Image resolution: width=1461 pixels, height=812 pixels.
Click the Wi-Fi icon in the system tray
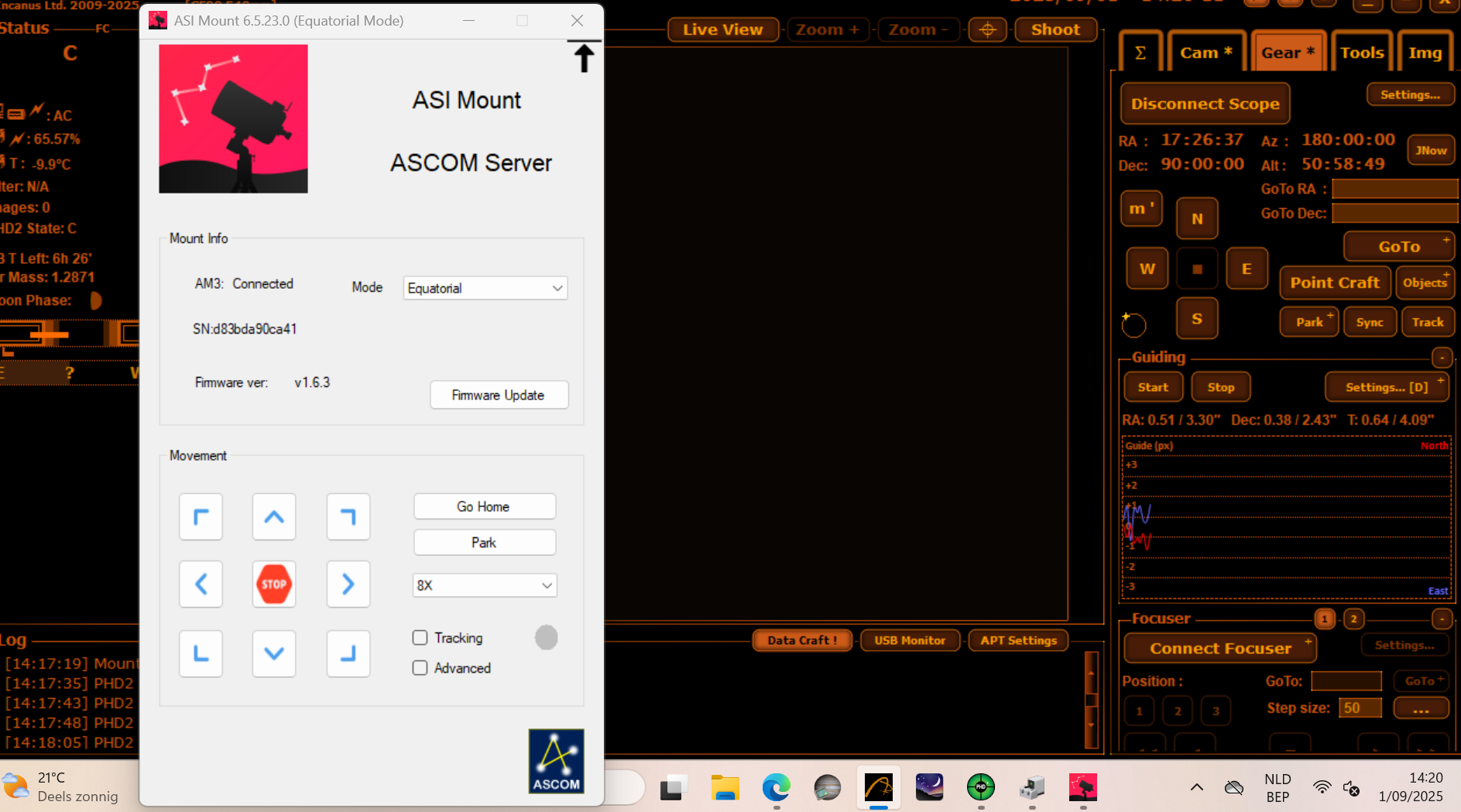1322,788
